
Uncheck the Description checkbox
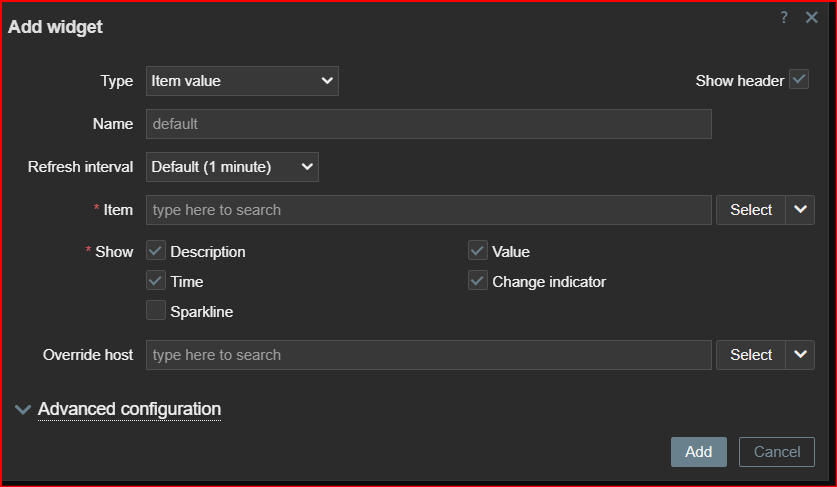[x=156, y=250]
